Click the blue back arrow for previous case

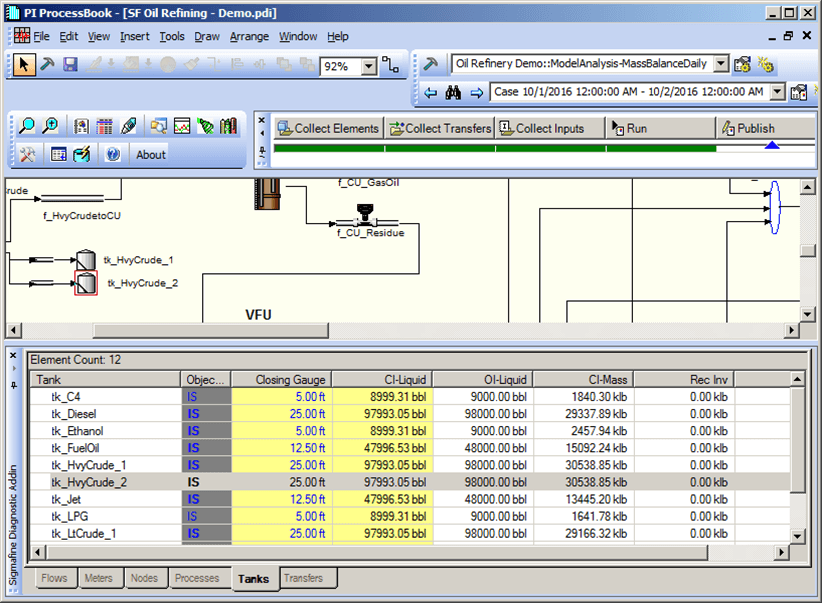point(430,92)
